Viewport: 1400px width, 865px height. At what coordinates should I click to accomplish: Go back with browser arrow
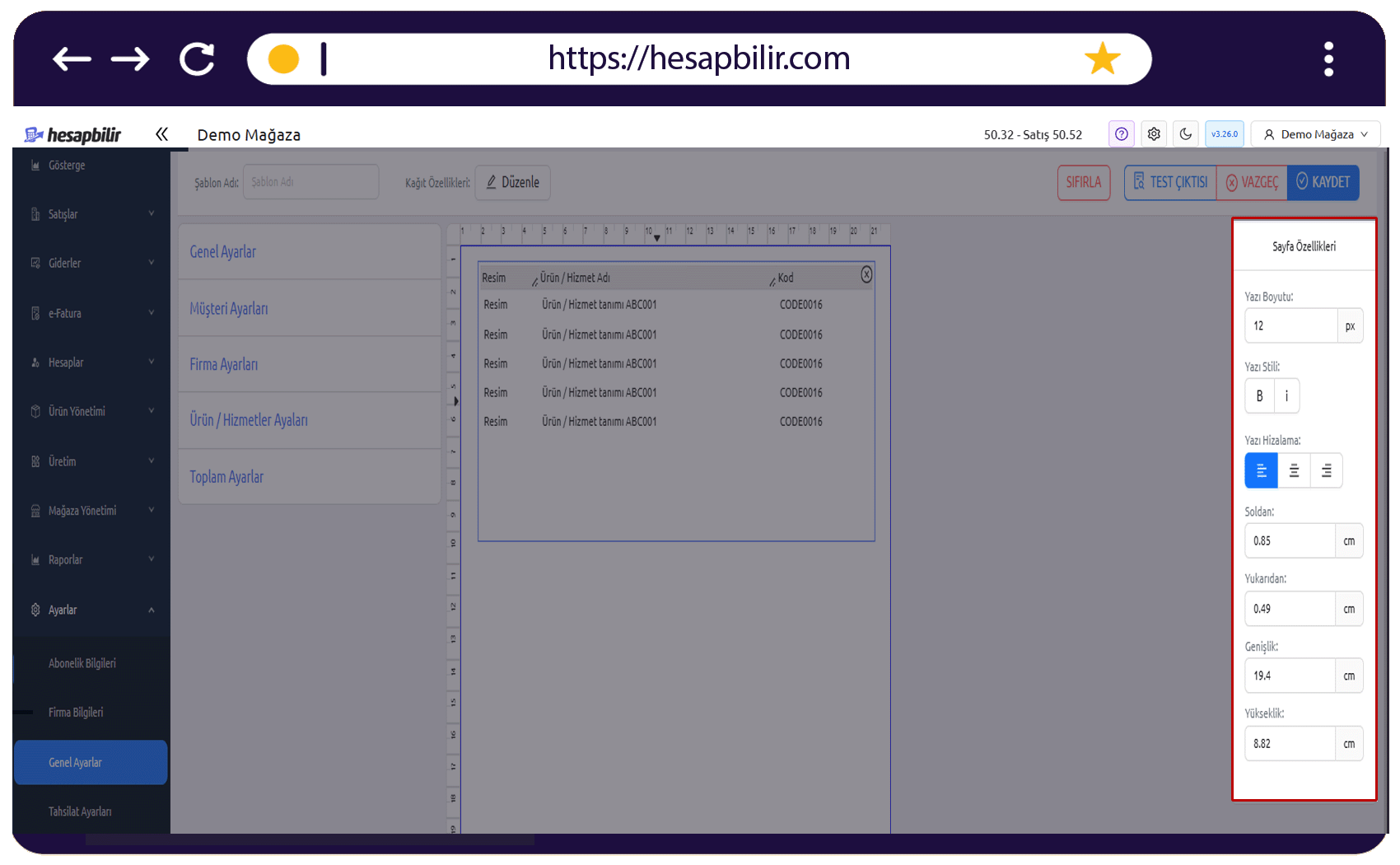coord(72,59)
